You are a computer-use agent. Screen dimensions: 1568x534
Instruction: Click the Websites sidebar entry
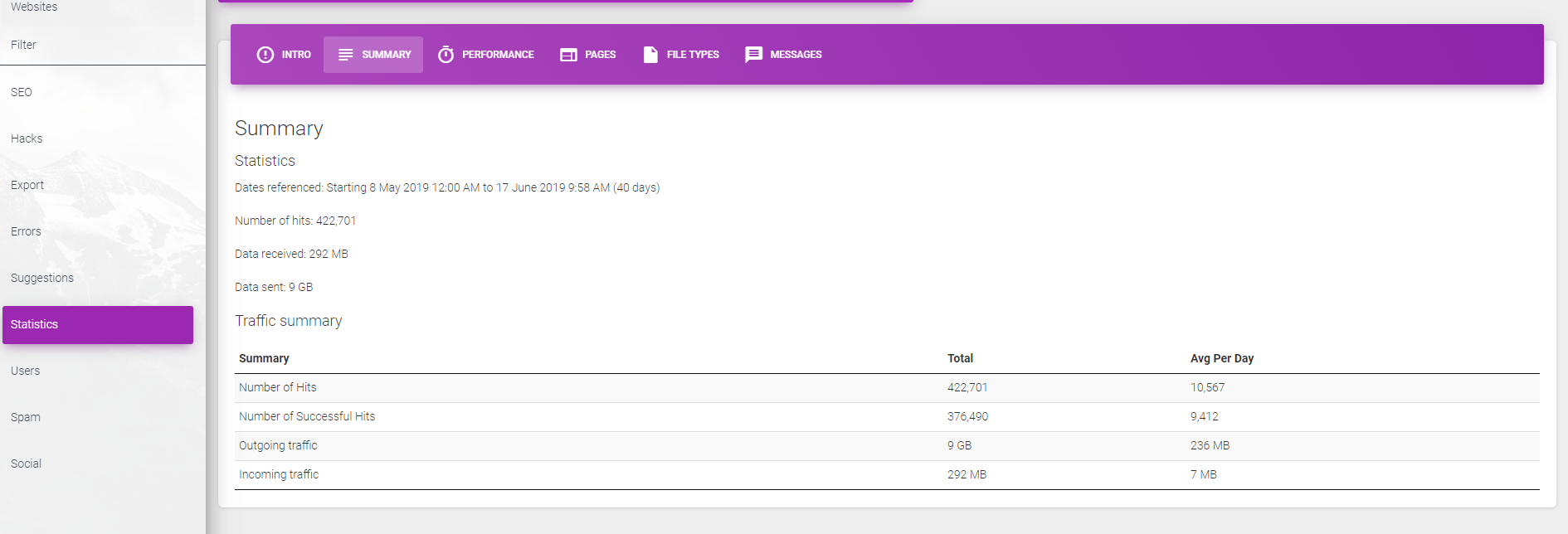(x=34, y=7)
